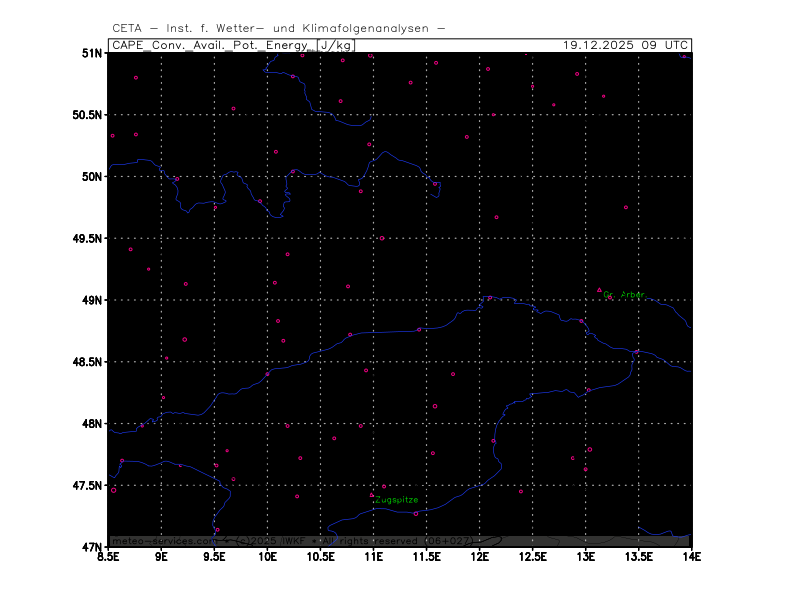Click the triangle marker beside Zugspitze
The width and height of the screenshot is (800, 600).
coord(372,495)
